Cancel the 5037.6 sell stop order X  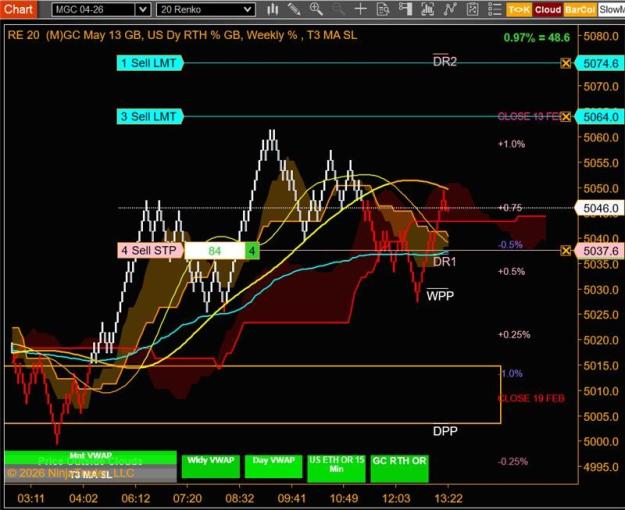566,250
